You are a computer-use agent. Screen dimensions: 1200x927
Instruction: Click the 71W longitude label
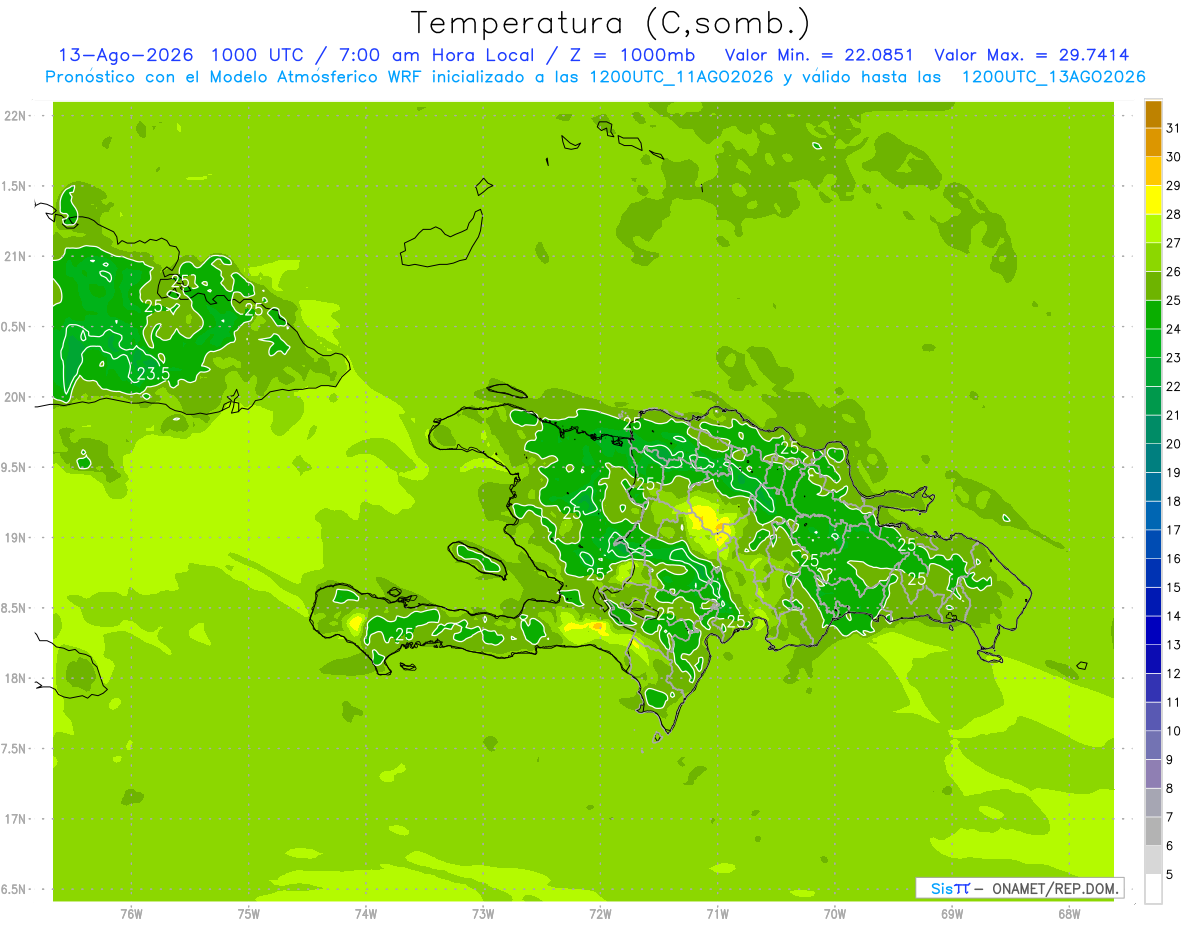(x=717, y=914)
